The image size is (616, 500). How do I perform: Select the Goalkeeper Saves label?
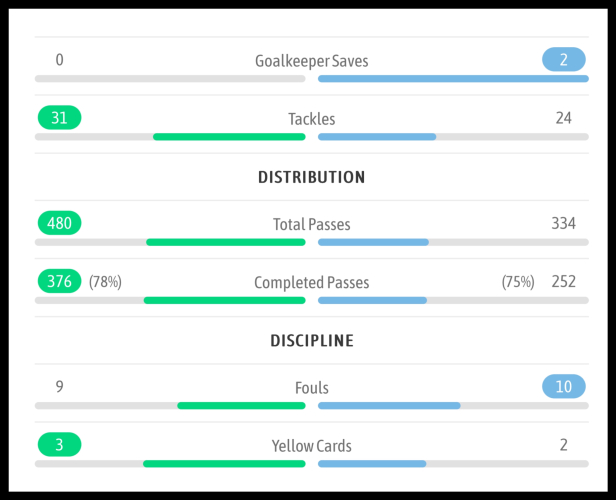point(311,61)
